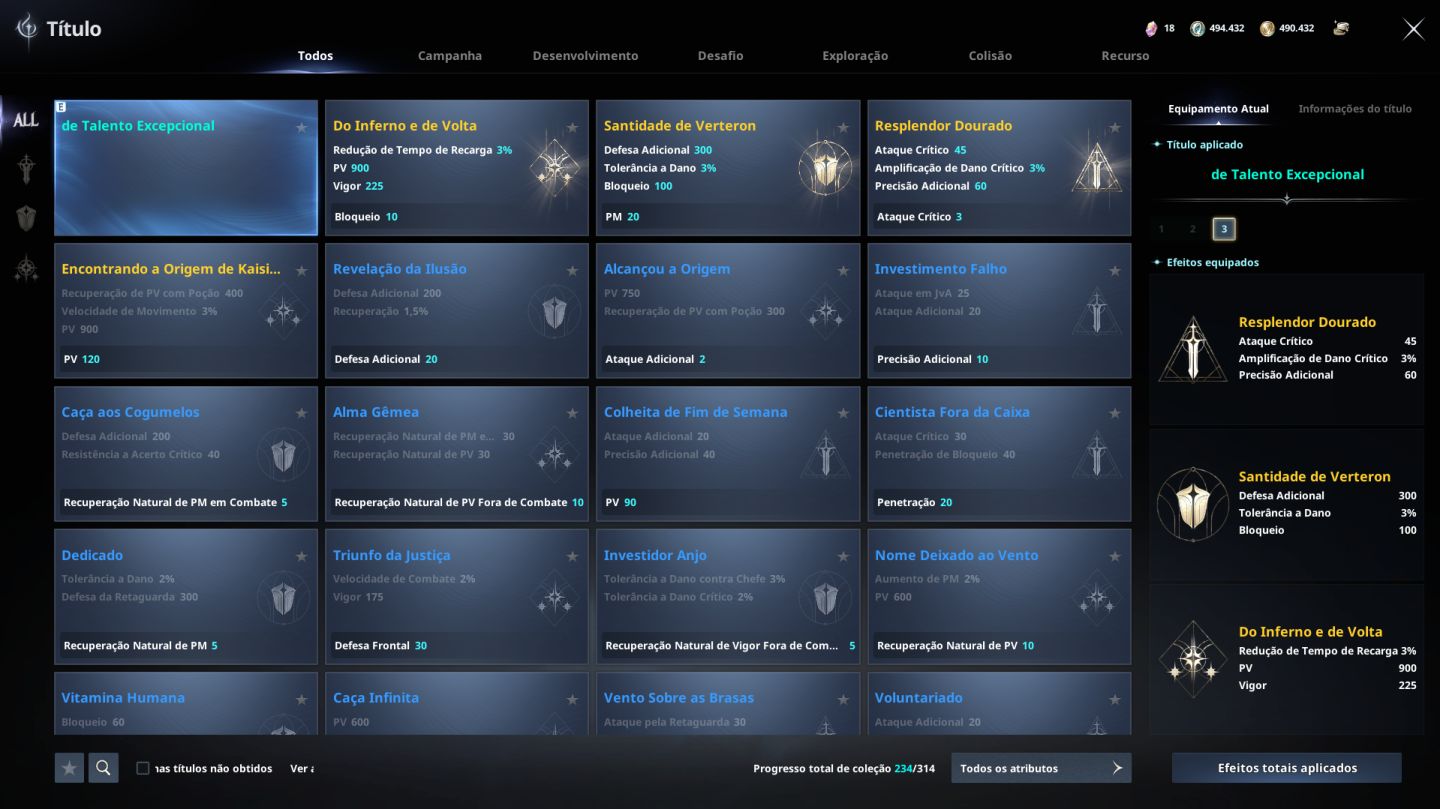Screen dimensions: 1440x809
Task: Click the Alma Gêmea star emblem
Action: point(555,454)
